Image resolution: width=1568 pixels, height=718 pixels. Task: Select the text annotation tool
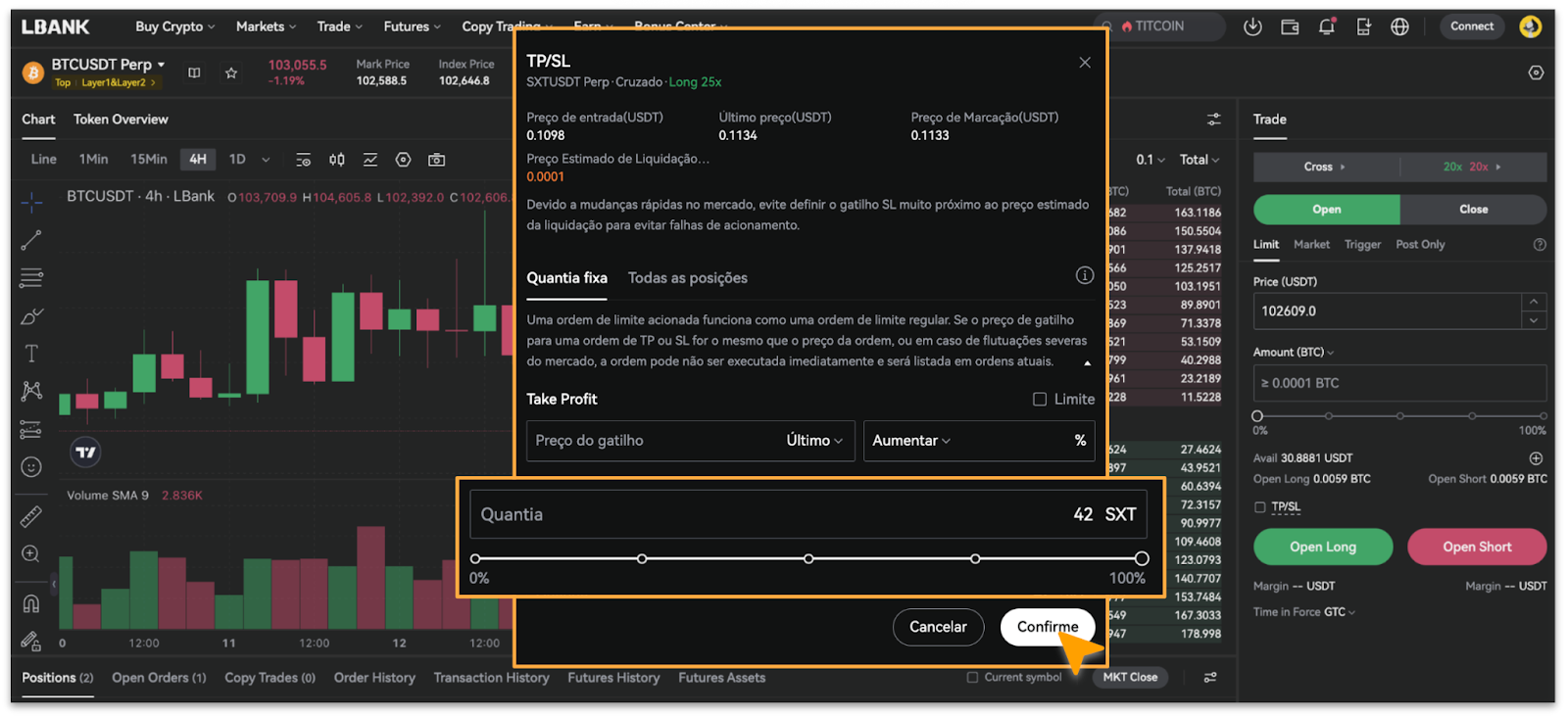tap(31, 354)
